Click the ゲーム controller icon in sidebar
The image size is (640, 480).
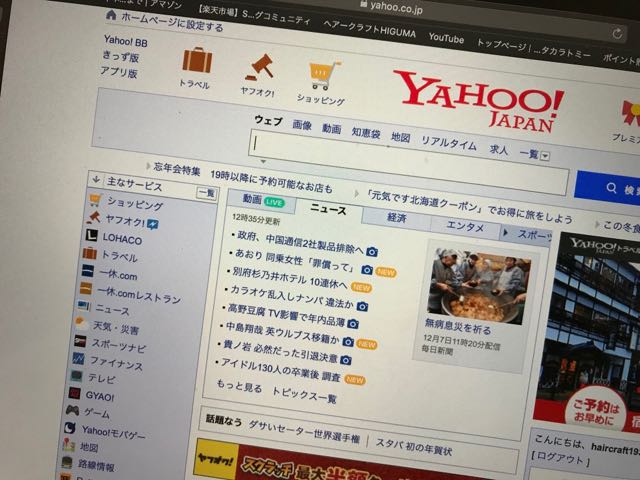[72, 410]
